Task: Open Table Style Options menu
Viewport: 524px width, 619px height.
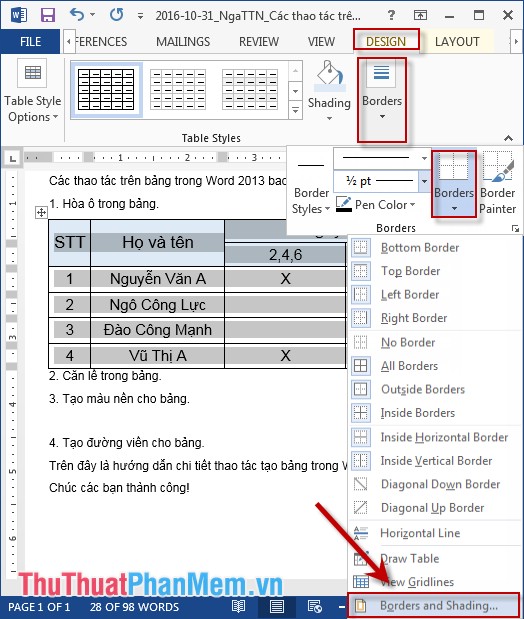Action: (x=33, y=91)
